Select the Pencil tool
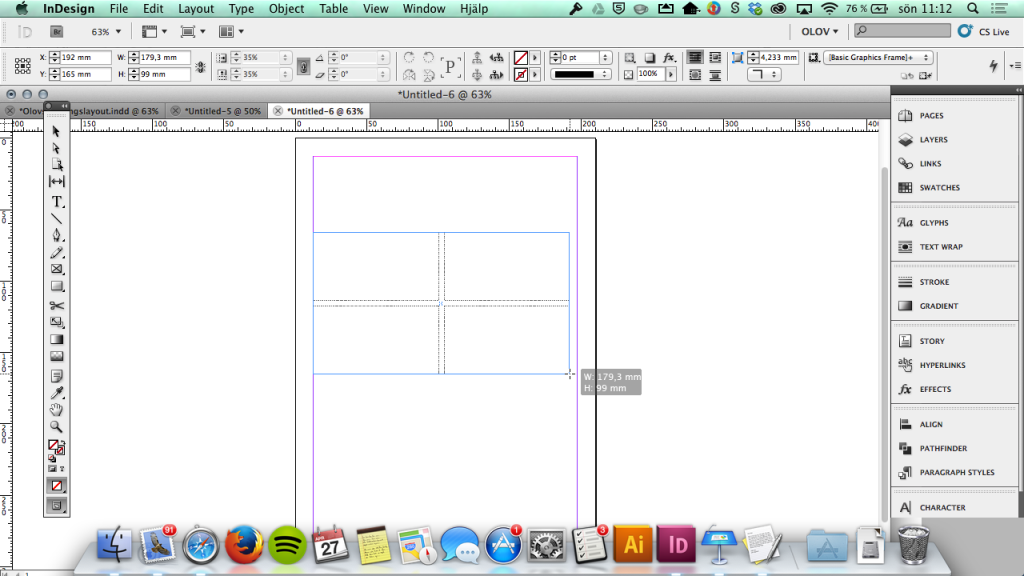 pyautogui.click(x=57, y=253)
